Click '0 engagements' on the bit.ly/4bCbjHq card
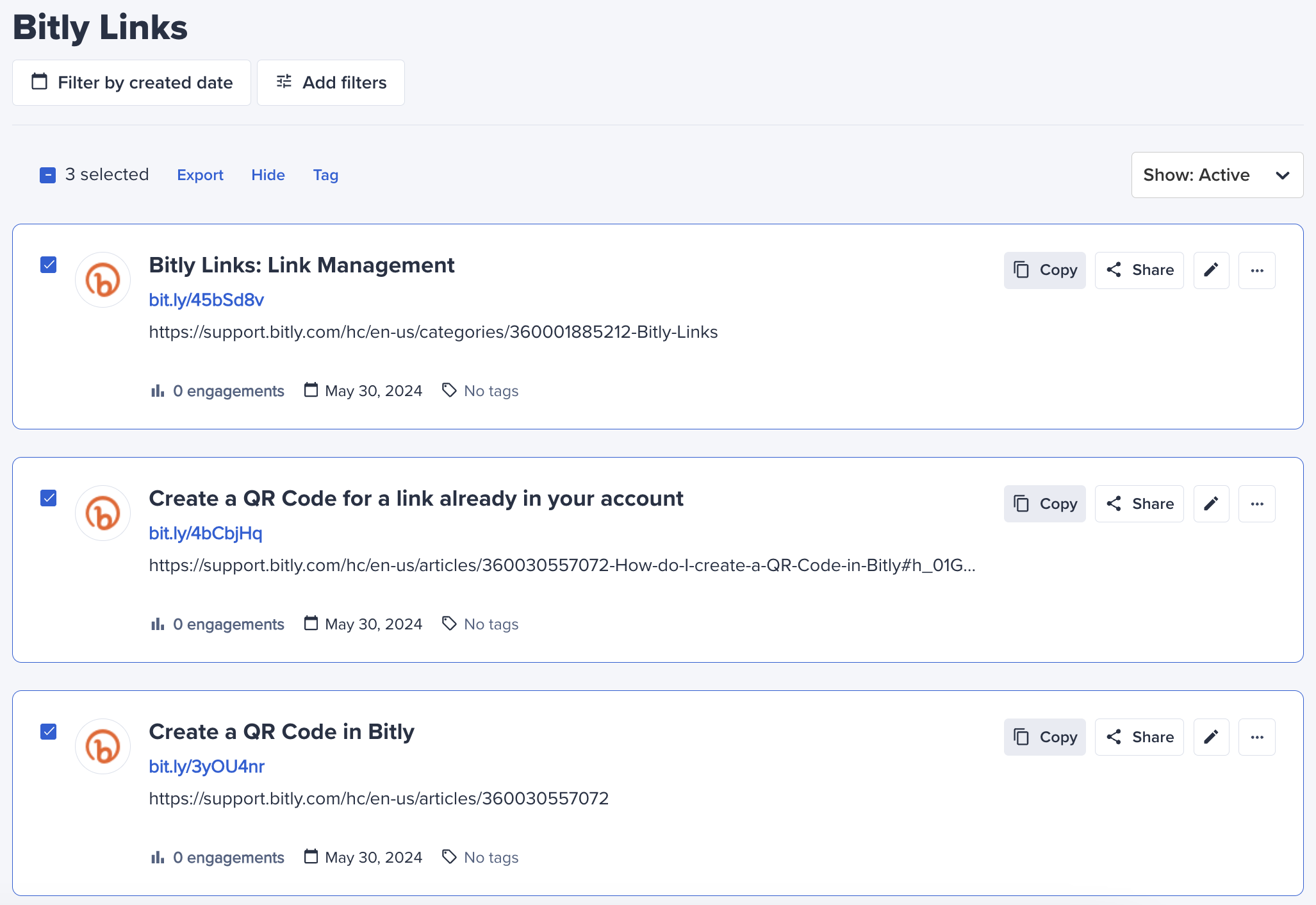 click(x=229, y=624)
